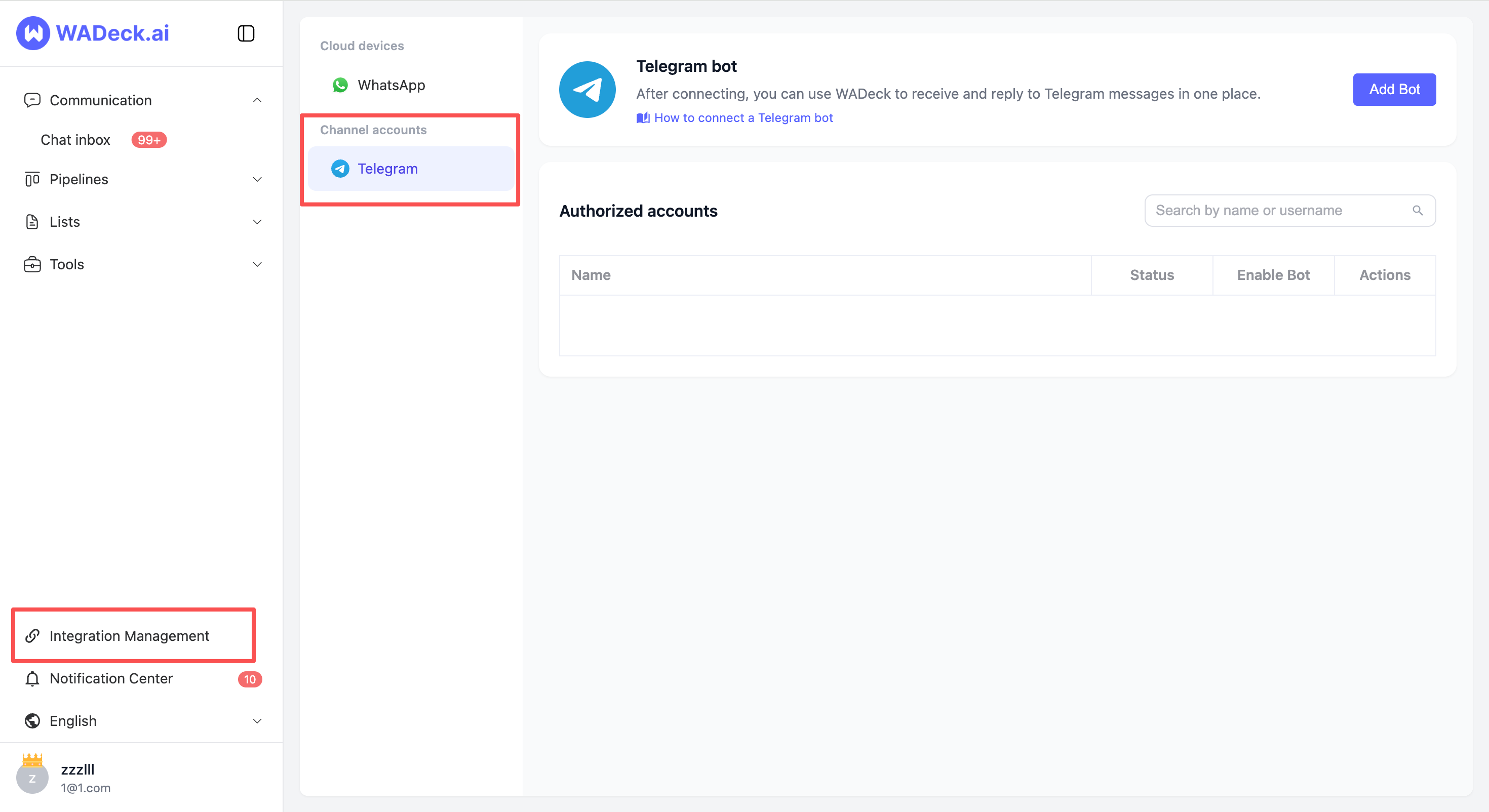Select WhatsApp under Cloud devices
The height and width of the screenshot is (812, 1489).
(x=411, y=85)
